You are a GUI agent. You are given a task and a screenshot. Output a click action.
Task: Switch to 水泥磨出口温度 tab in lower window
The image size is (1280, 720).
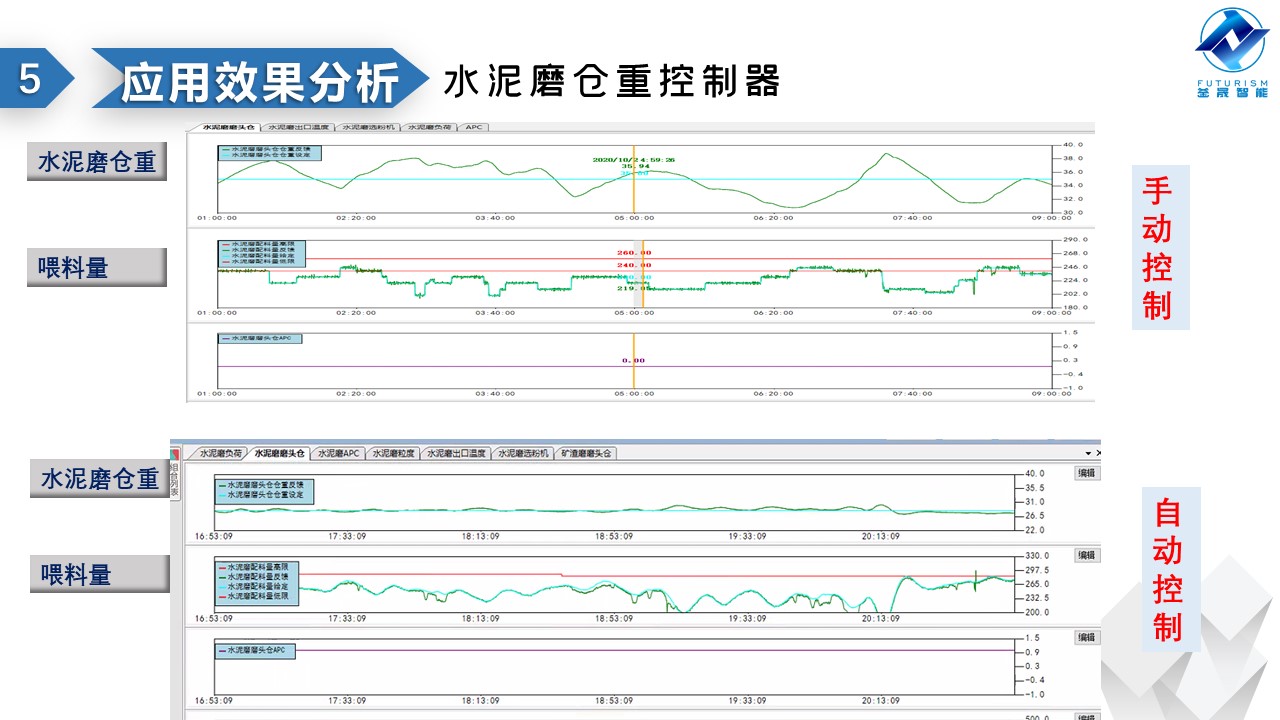pos(456,453)
